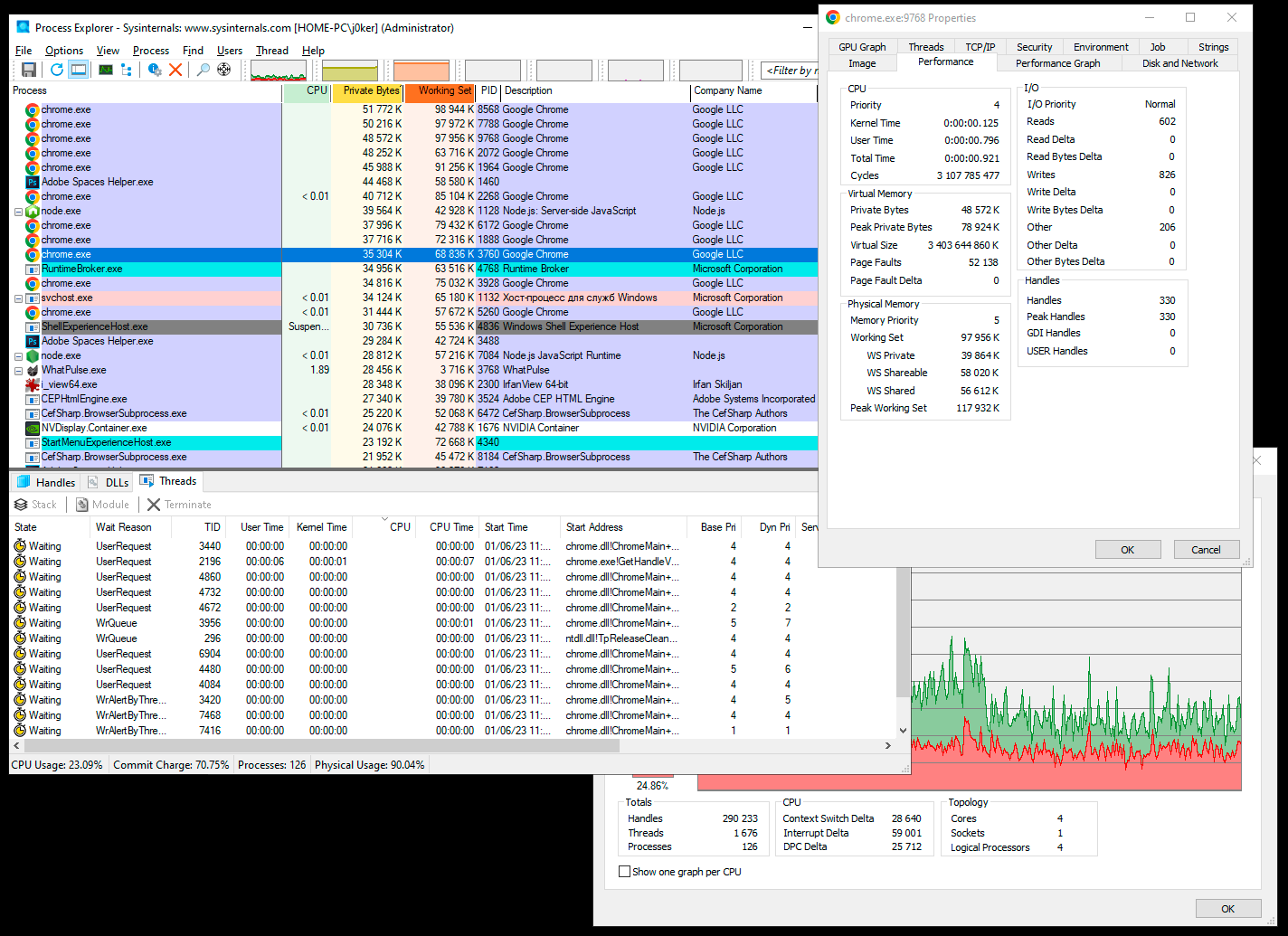This screenshot has height=936, width=1288.
Task: Click the Process Explorer title bar icon
Action: click(x=24, y=27)
